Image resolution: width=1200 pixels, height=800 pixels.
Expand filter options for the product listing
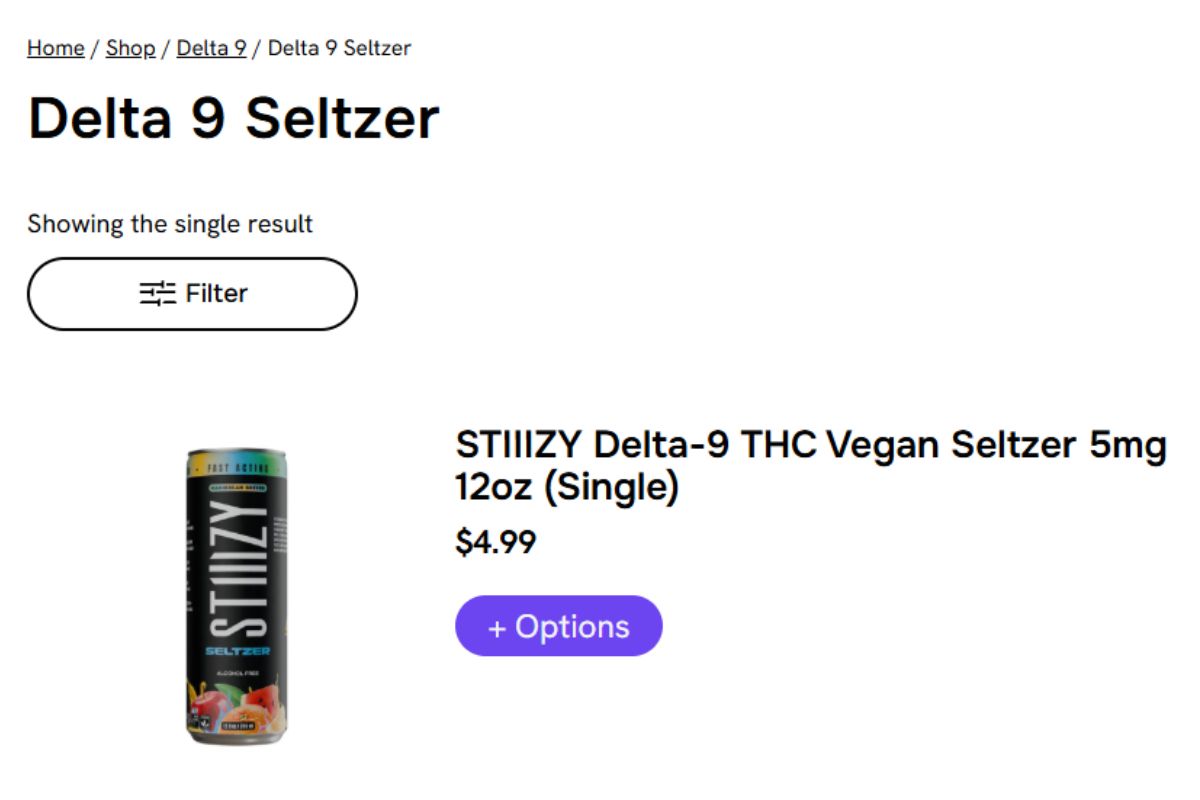(191, 293)
